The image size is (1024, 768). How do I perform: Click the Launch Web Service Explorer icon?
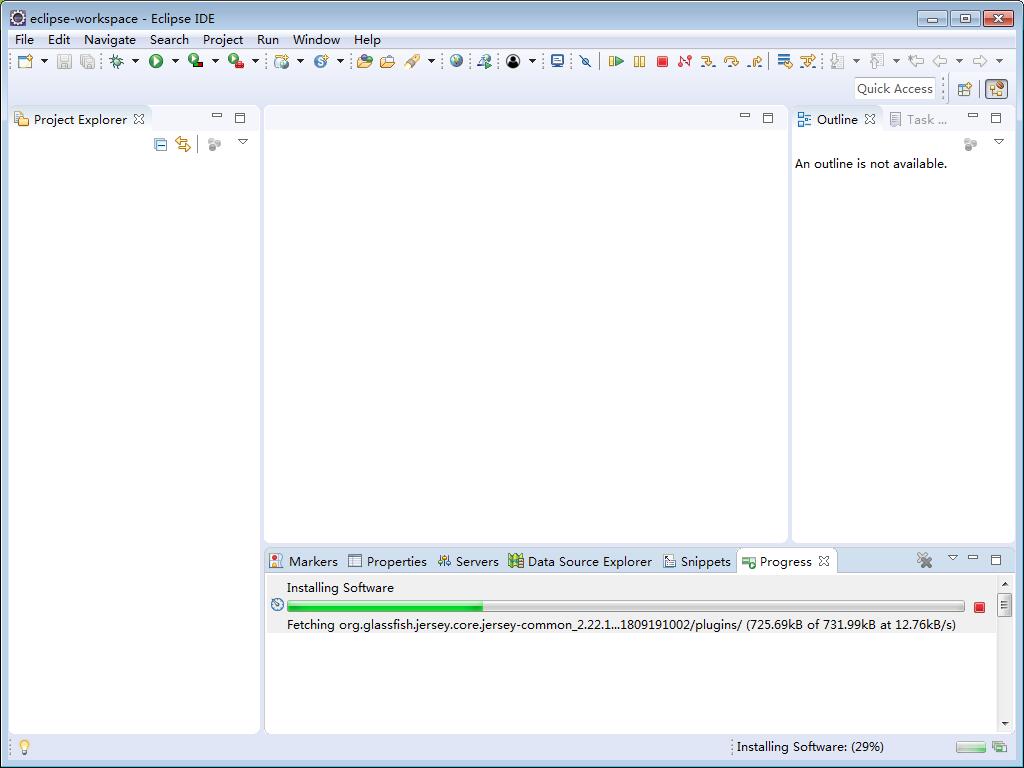point(484,61)
